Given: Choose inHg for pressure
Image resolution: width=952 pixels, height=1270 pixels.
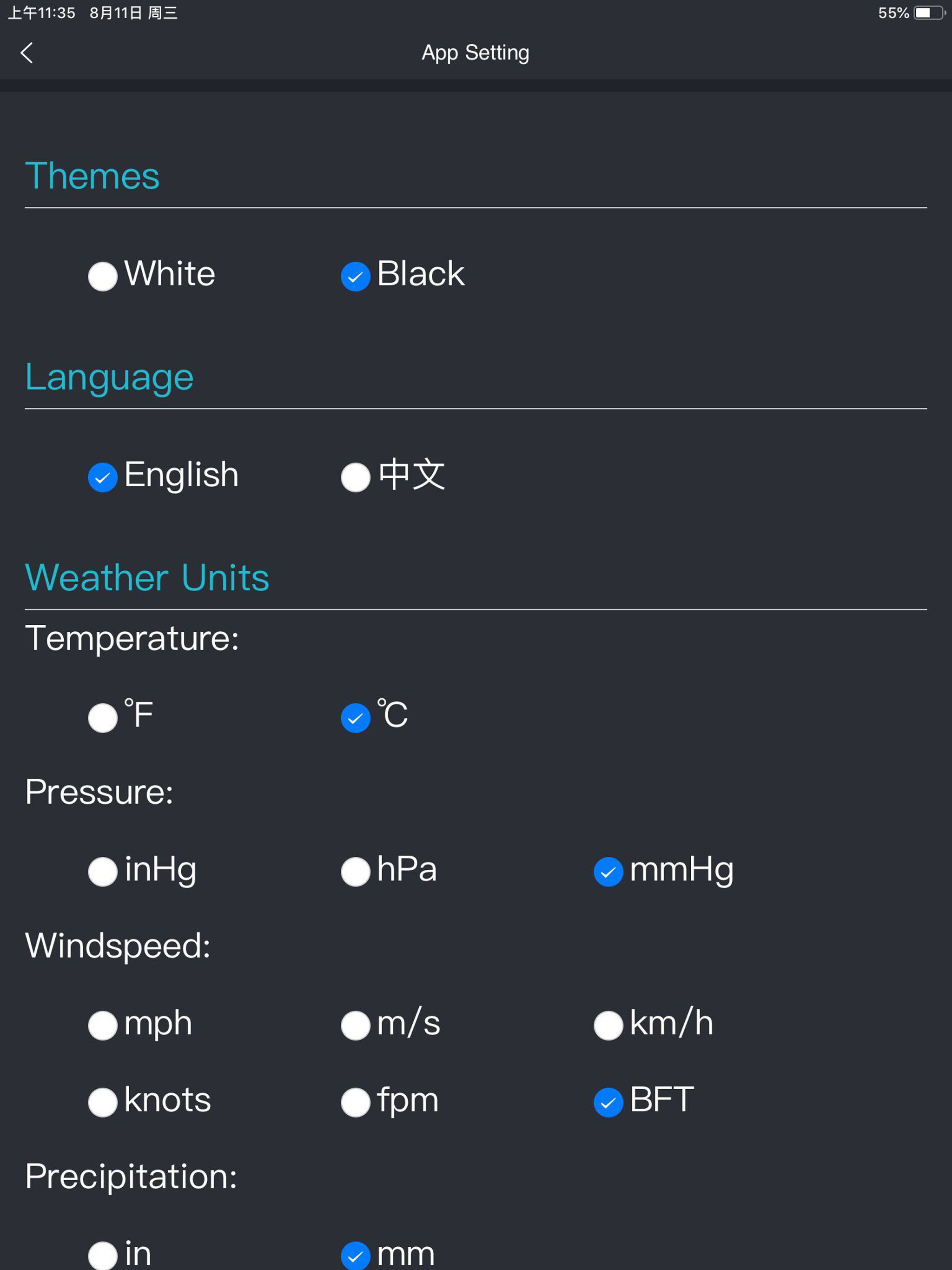Looking at the screenshot, I should (102, 872).
